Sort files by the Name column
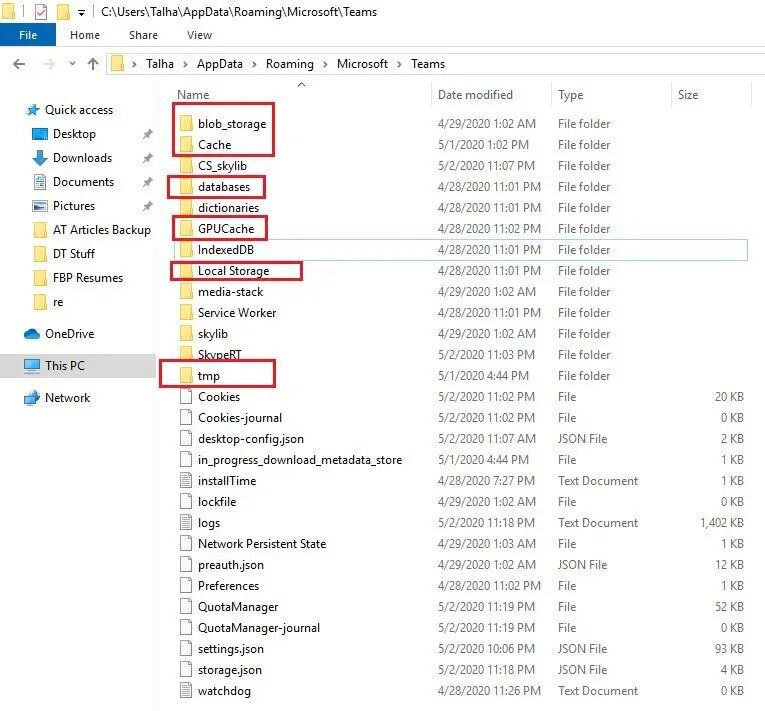The height and width of the screenshot is (711, 765). [193, 95]
